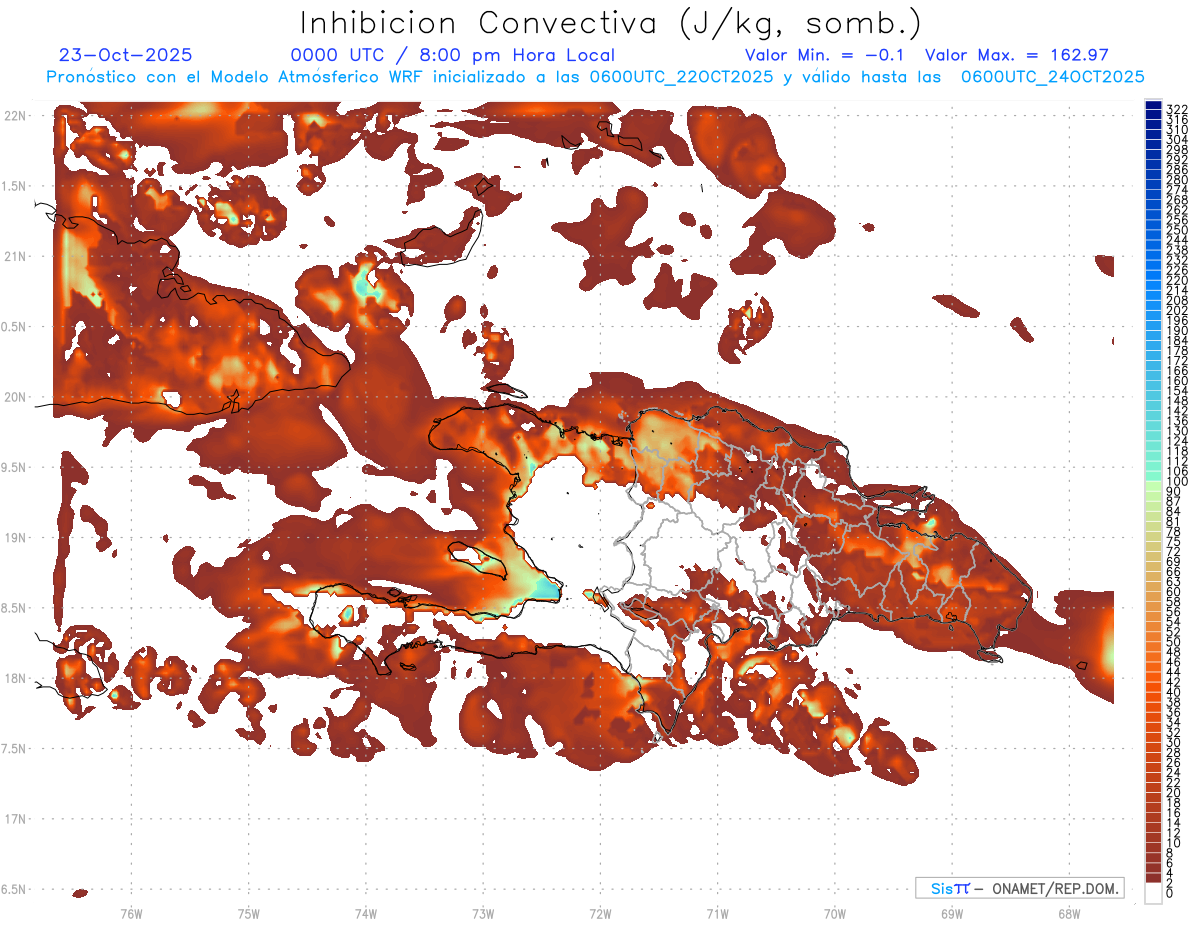
Task: Click the '21N' latitude label
Action: (15, 257)
